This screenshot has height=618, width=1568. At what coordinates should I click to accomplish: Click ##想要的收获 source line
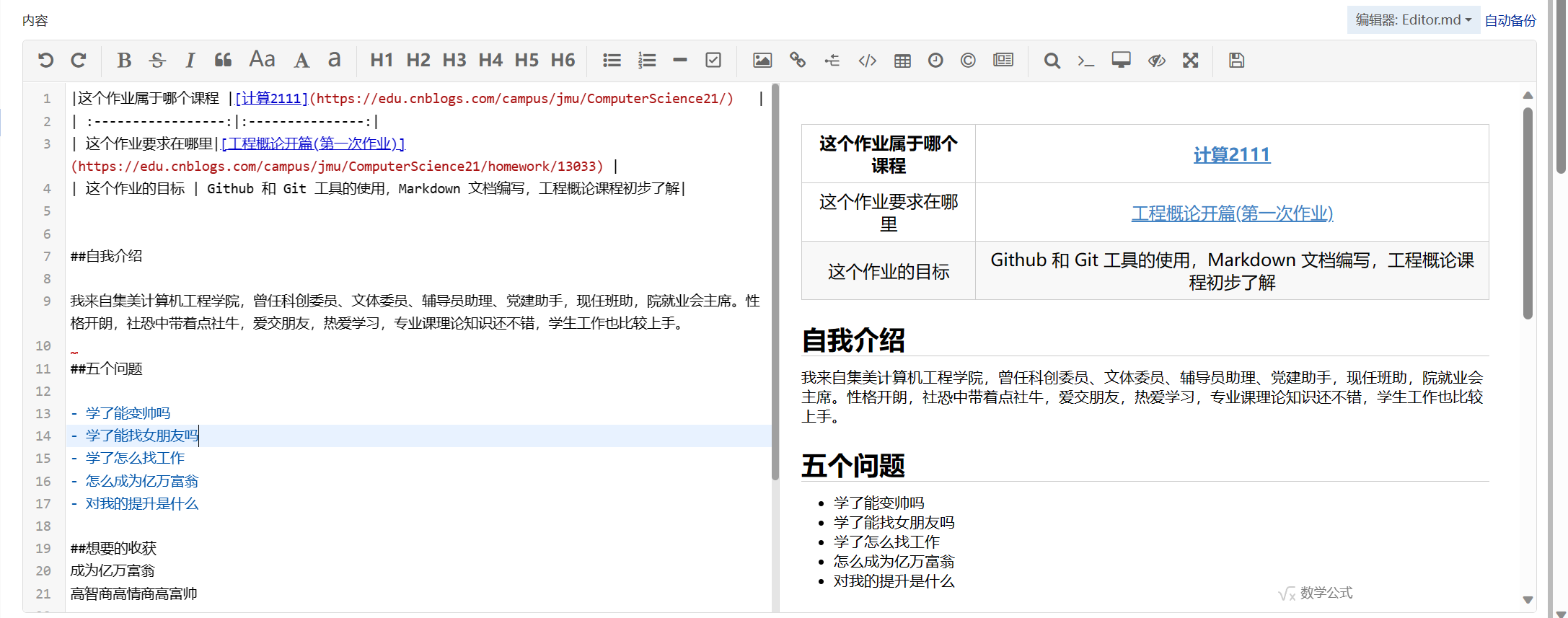pos(113,548)
